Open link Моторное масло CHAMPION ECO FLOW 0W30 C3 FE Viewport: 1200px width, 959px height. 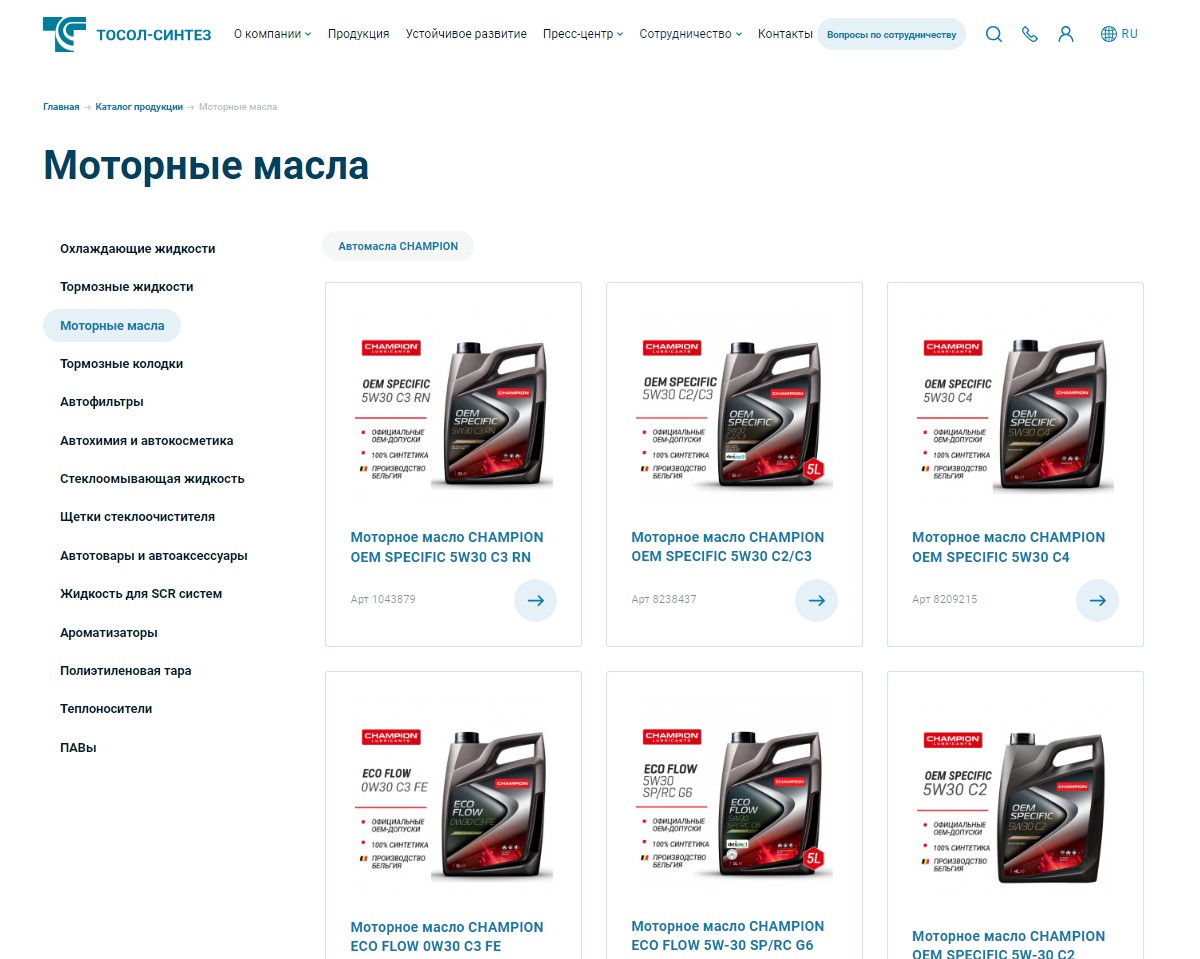click(447, 937)
